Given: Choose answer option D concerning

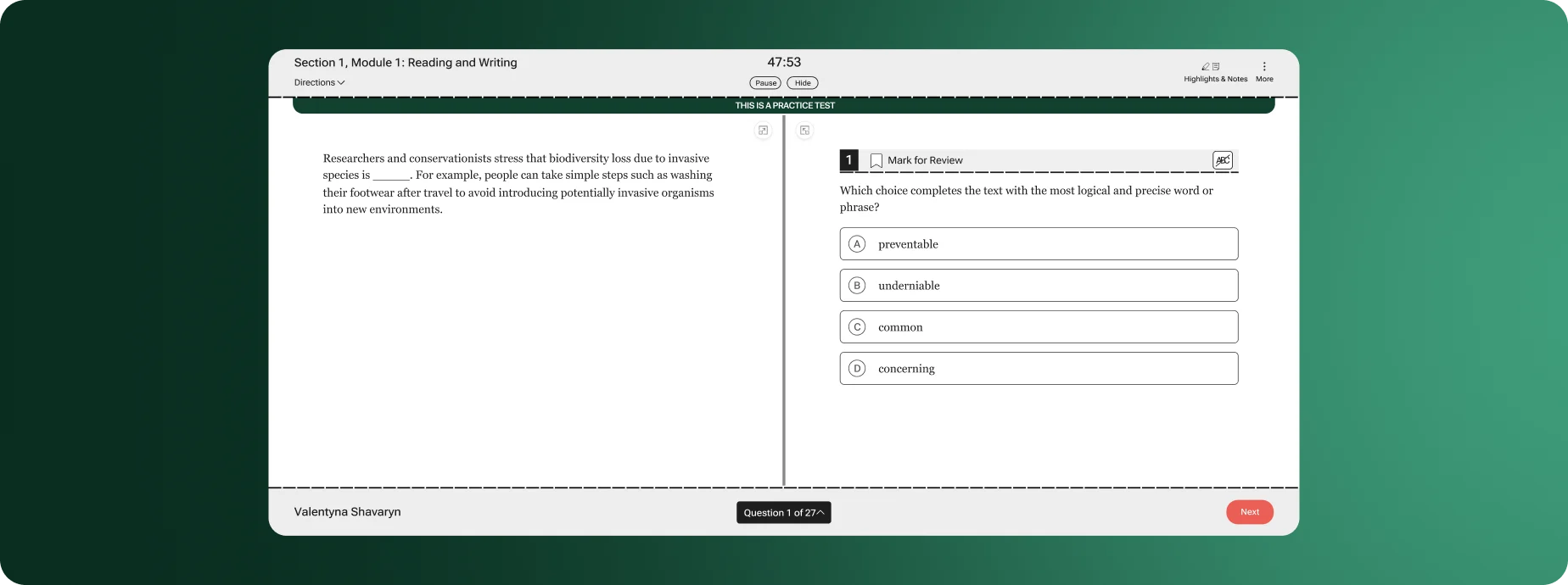Looking at the screenshot, I should click(x=1039, y=369).
